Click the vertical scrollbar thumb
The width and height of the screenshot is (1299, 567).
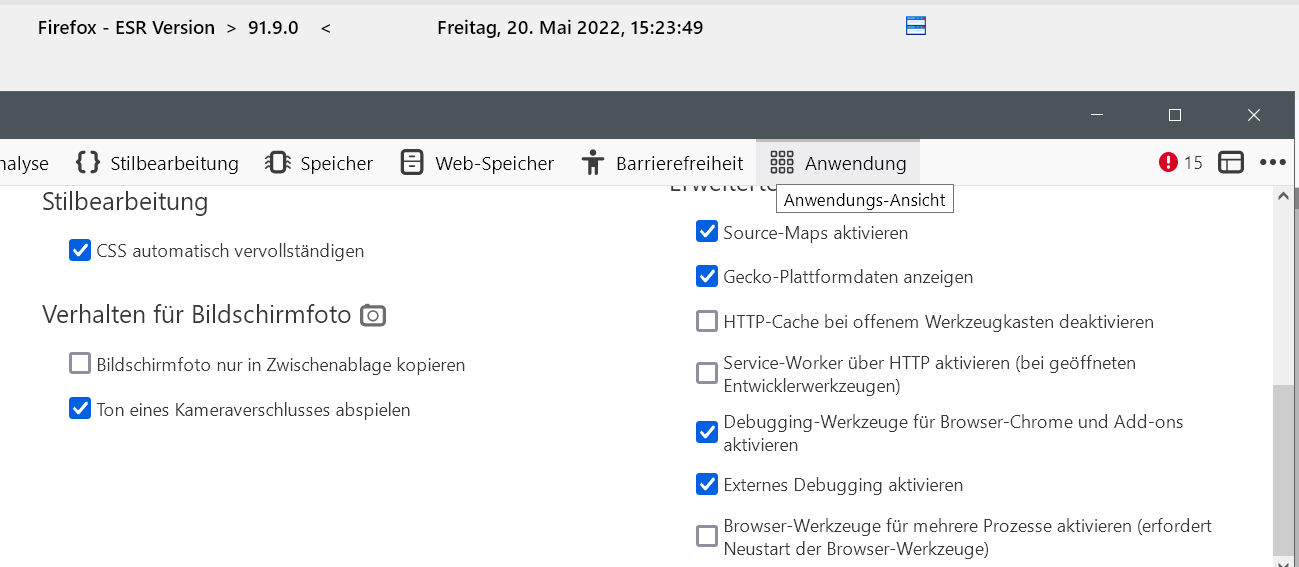[x=1282, y=470]
